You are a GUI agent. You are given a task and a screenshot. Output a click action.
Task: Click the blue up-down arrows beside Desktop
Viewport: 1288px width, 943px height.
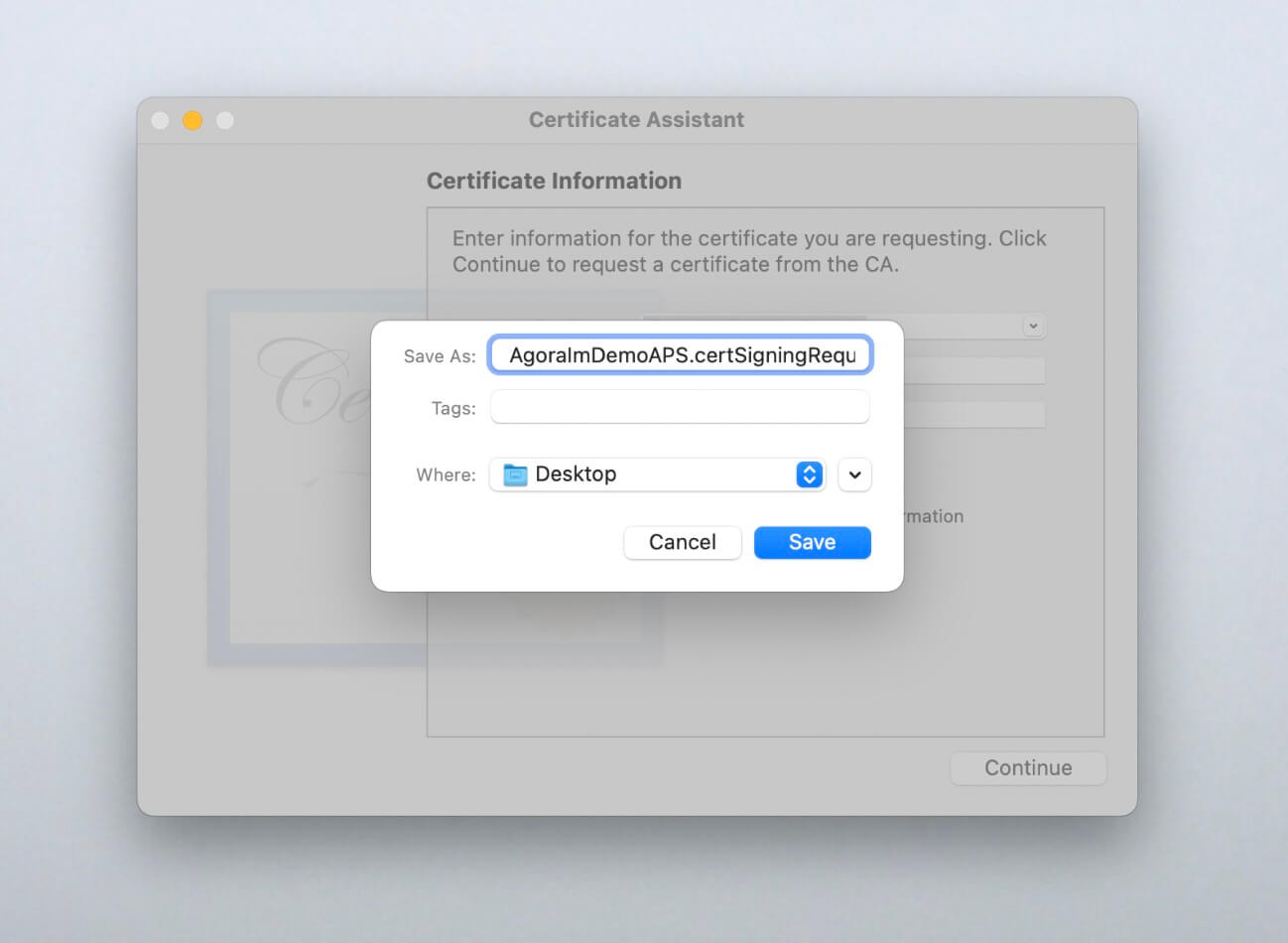pyautogui.click(x=810, y=474)
